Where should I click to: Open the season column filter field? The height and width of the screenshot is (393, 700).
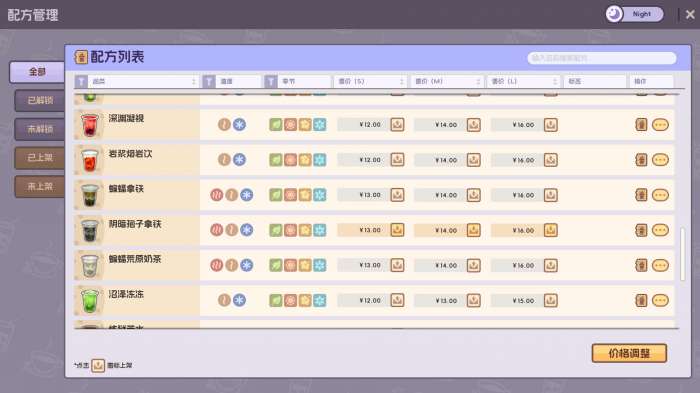304,82
